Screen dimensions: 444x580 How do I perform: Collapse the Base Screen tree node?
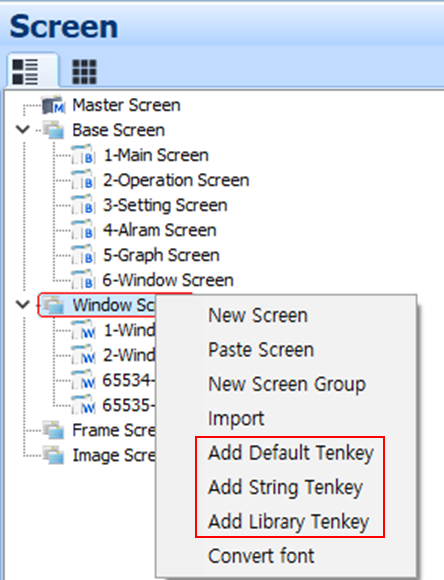23,129
